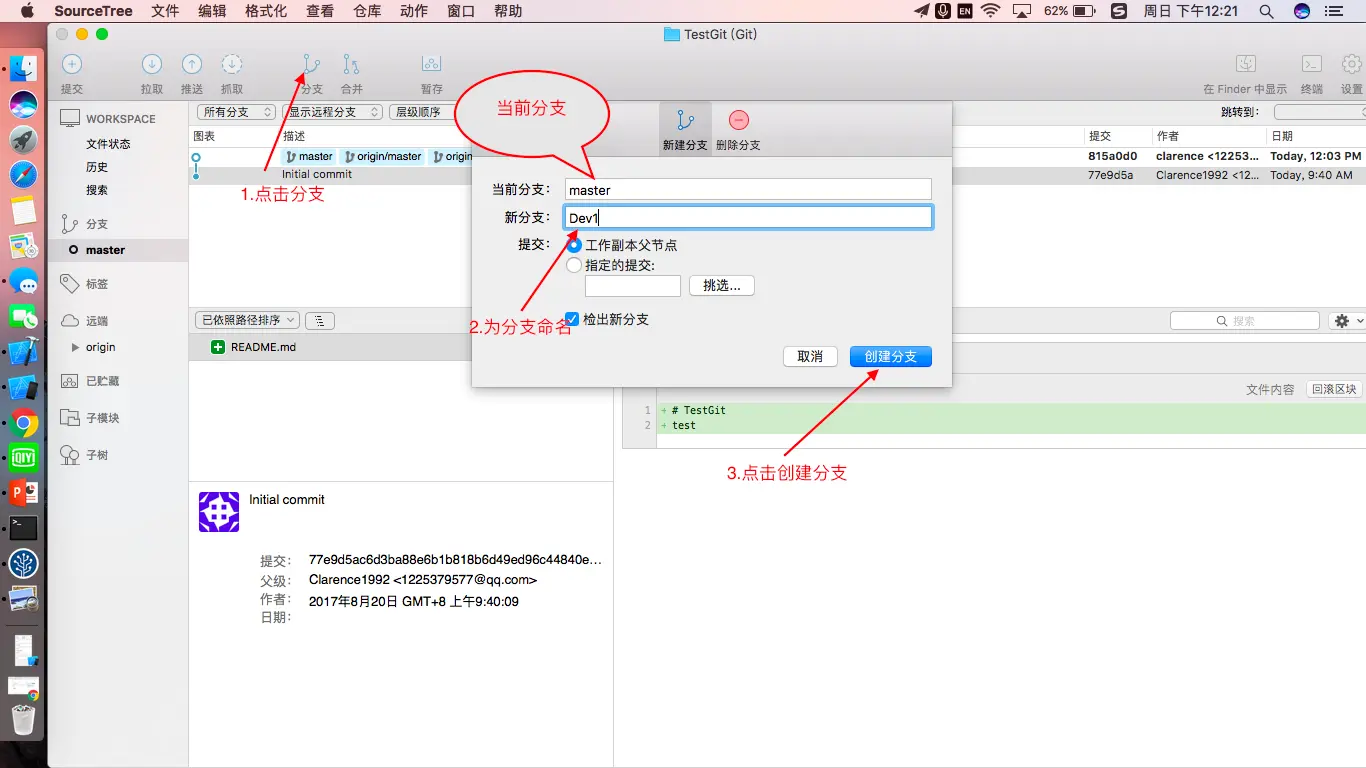This screenshot has height=768, width=1366.
Task: Select 文件状态 in sidebar
Action: (x=108, y=144)
